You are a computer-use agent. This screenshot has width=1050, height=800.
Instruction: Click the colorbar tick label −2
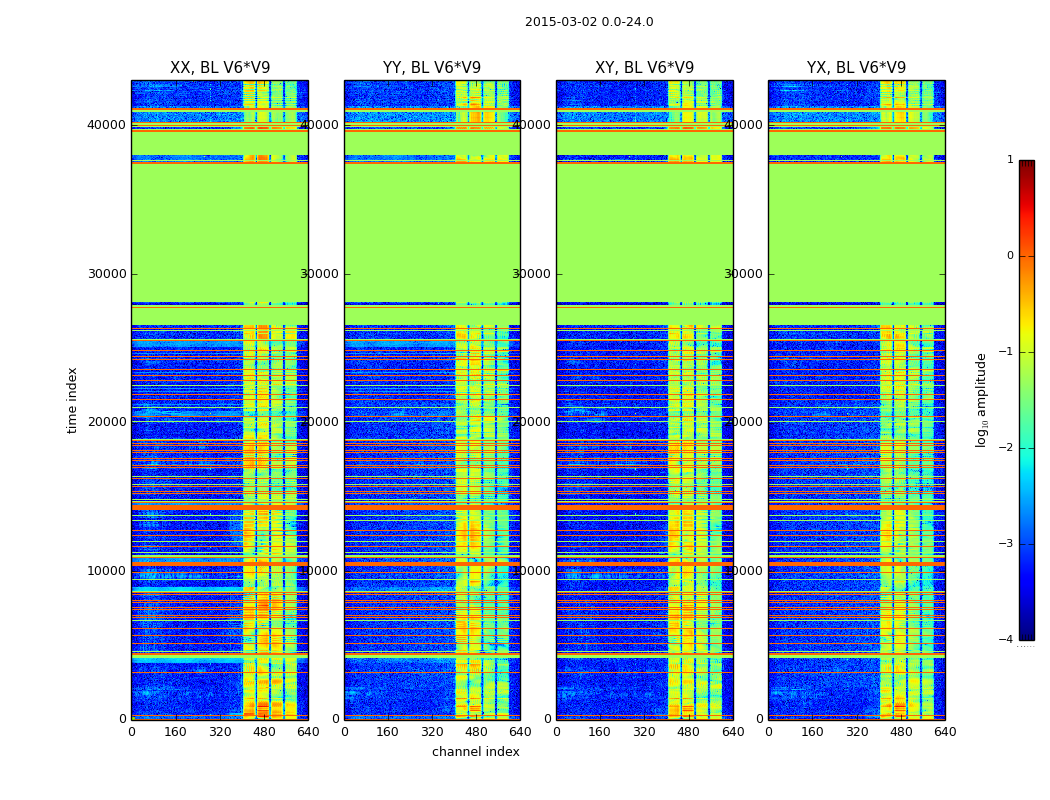[1006, 448]
